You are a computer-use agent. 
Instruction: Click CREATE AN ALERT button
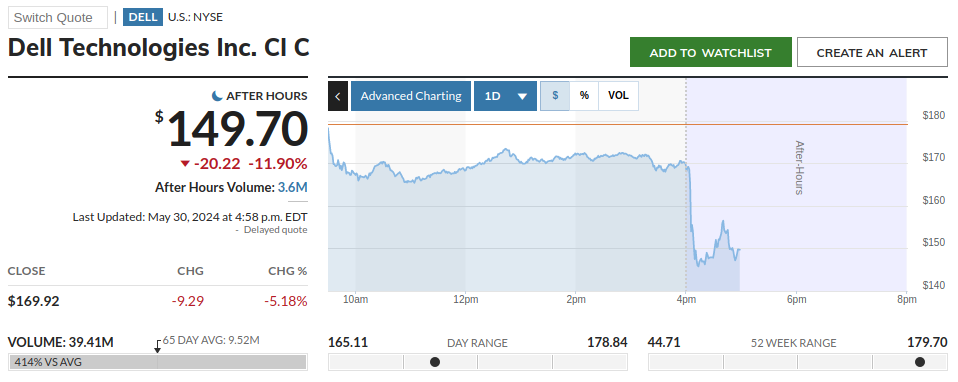pos(872,53)
